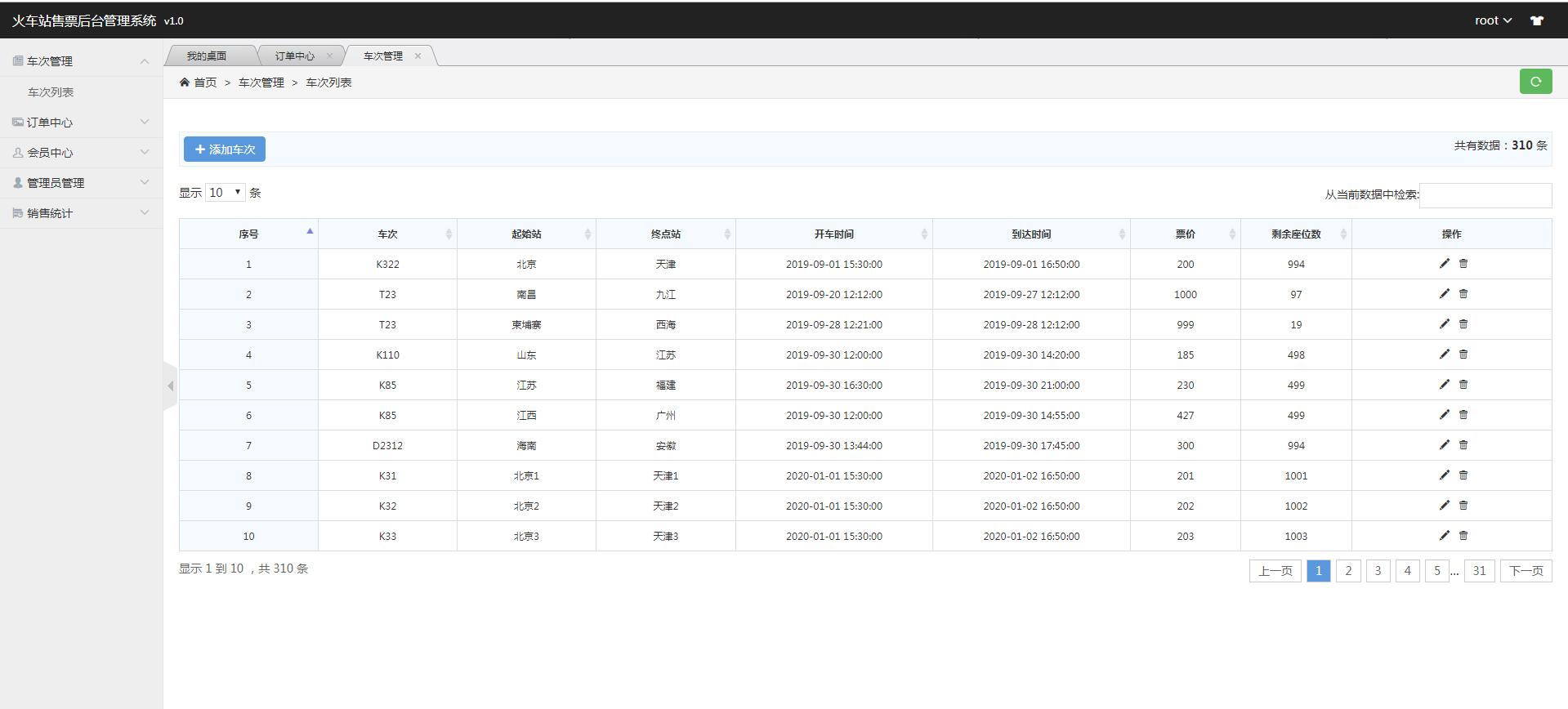Click the 1003 remaining seats cell

[1296, 536]
